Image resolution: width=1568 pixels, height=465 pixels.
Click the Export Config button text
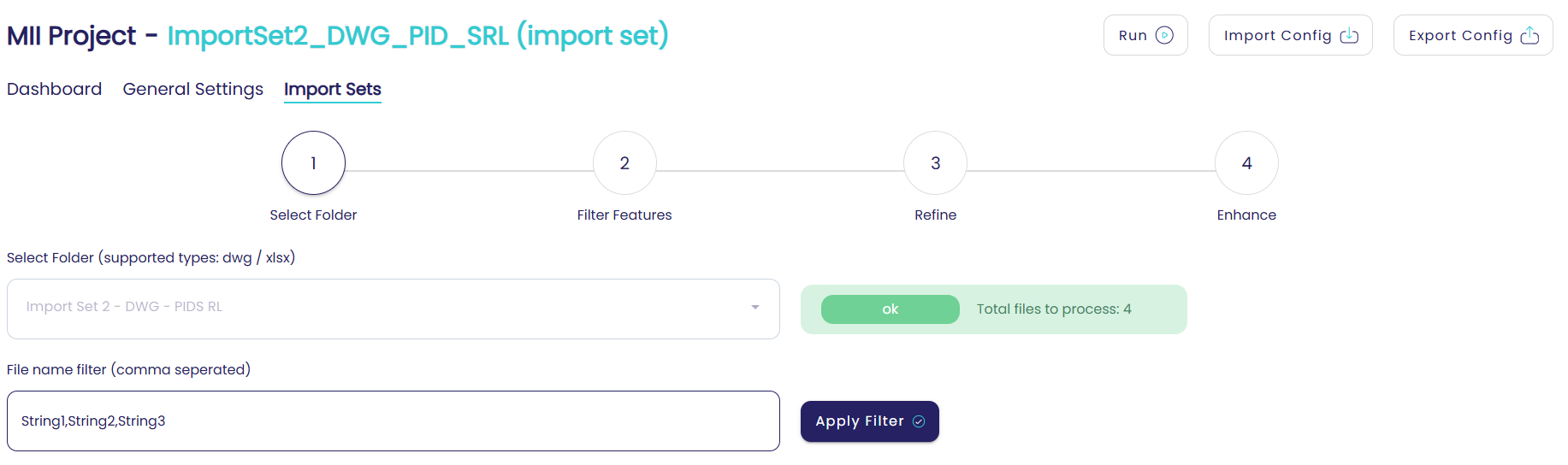(1460, 35)
